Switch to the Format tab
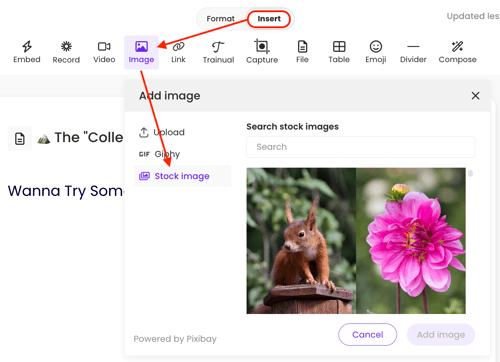 coord(220,19)
